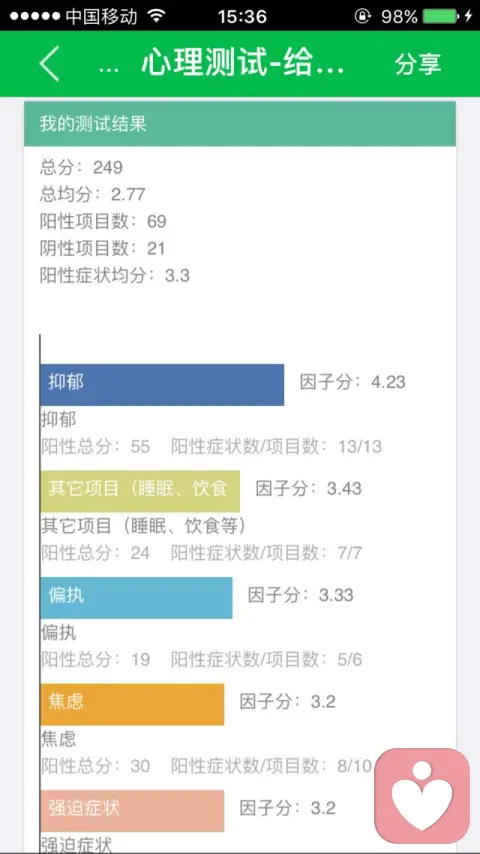Image resolution: width=480 pixels, height=854 pixels.
Task: Tap the signal strength dots
Action: click(34, 16)
